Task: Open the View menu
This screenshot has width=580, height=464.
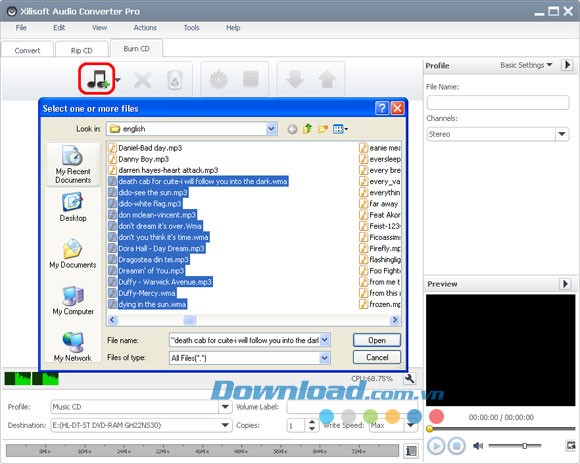Action: pyautogui.click(x=100, y=28)
